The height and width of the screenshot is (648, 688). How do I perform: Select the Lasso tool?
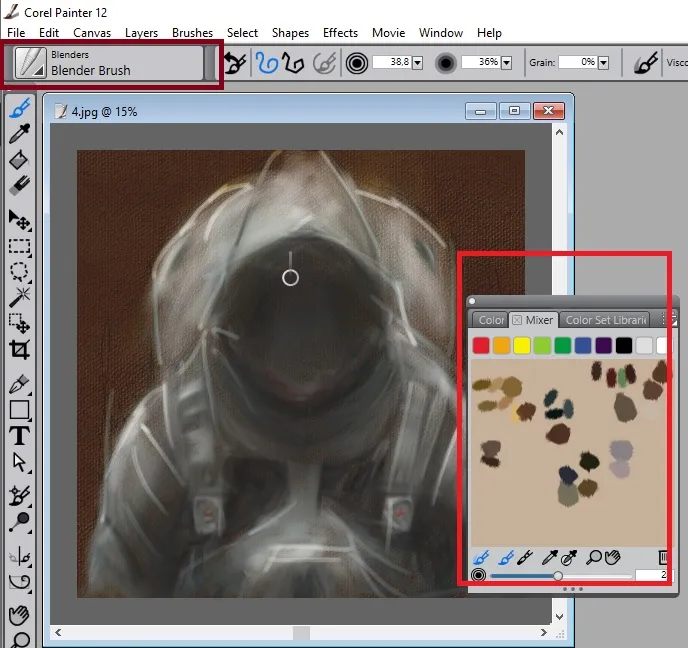click(x=19, y=272)
